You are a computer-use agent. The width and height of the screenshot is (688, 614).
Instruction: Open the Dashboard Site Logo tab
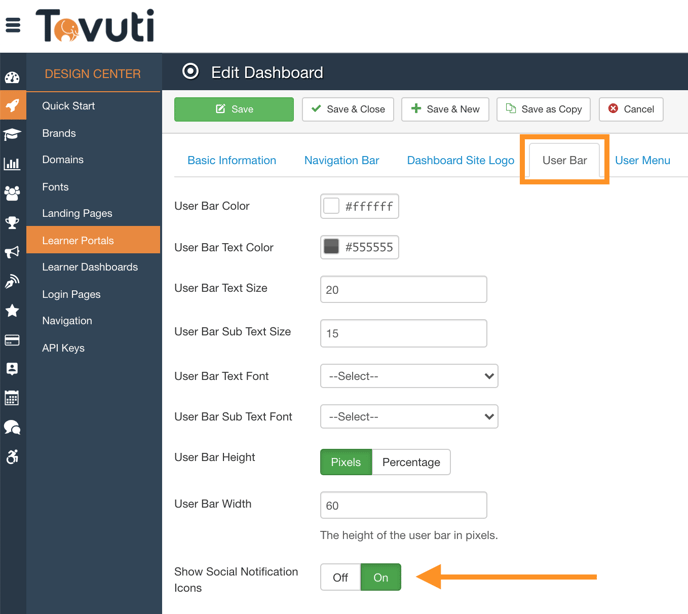[x=460, y=160]
